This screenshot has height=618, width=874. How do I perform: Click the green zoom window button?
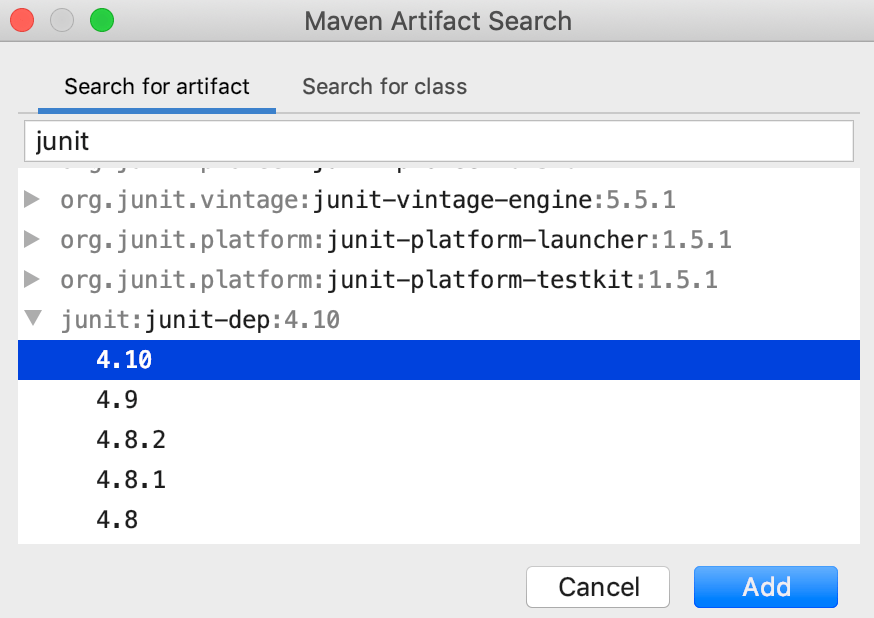click(102, 21)
